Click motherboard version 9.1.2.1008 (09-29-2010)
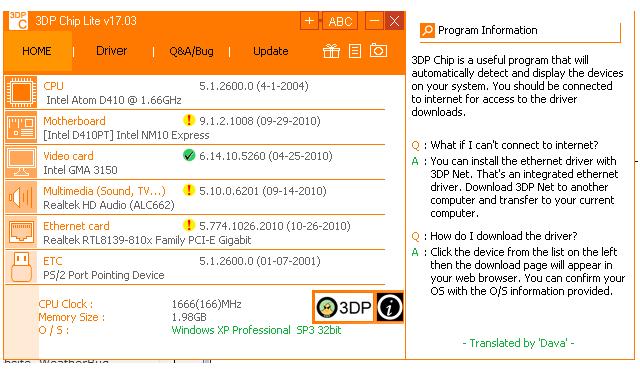The height and width of the screenshot is (384, 640). coord(260,121)
